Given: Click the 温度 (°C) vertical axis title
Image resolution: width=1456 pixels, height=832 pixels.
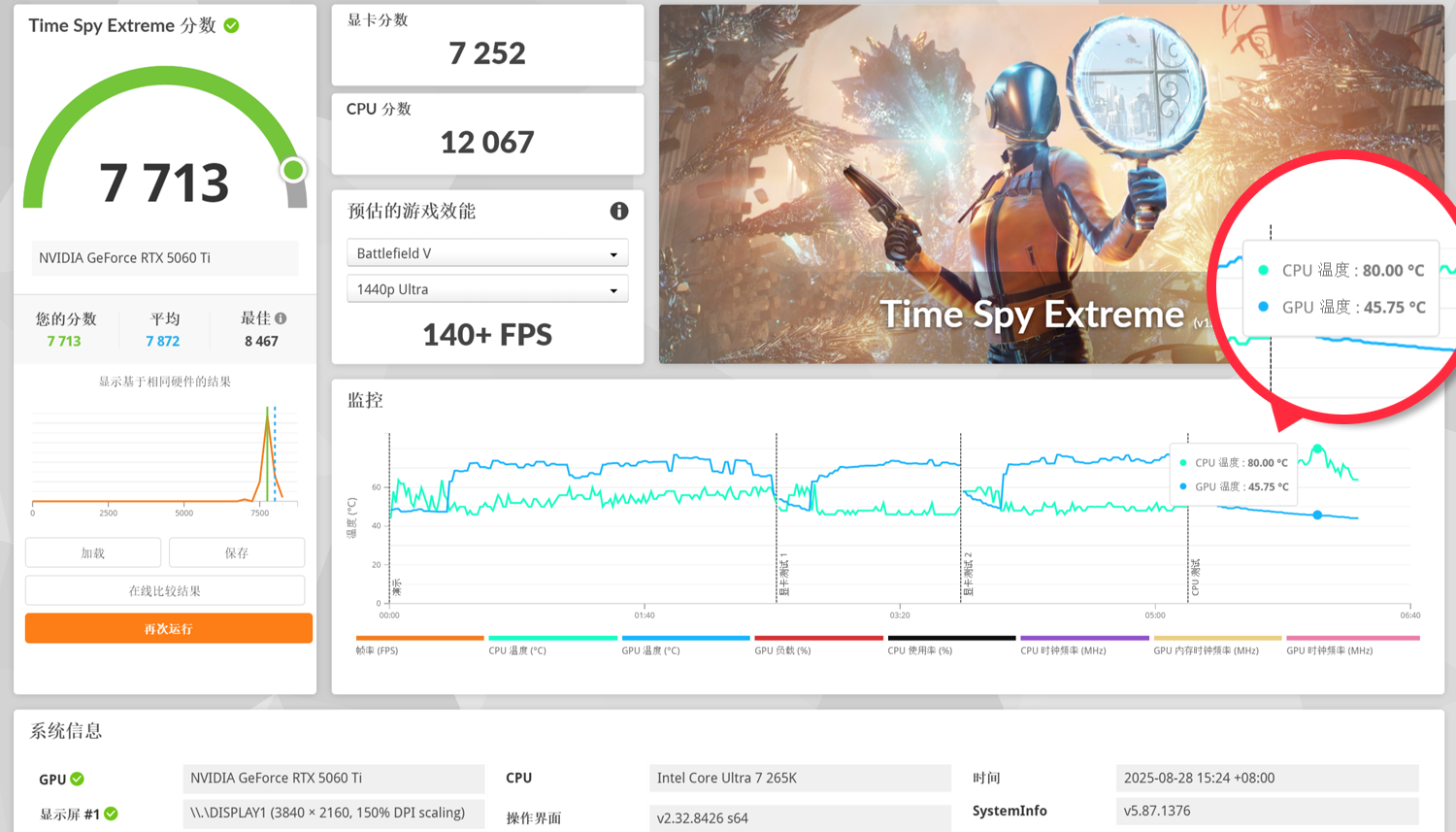Looking at the screenshot, I should [x=352, y=518].
